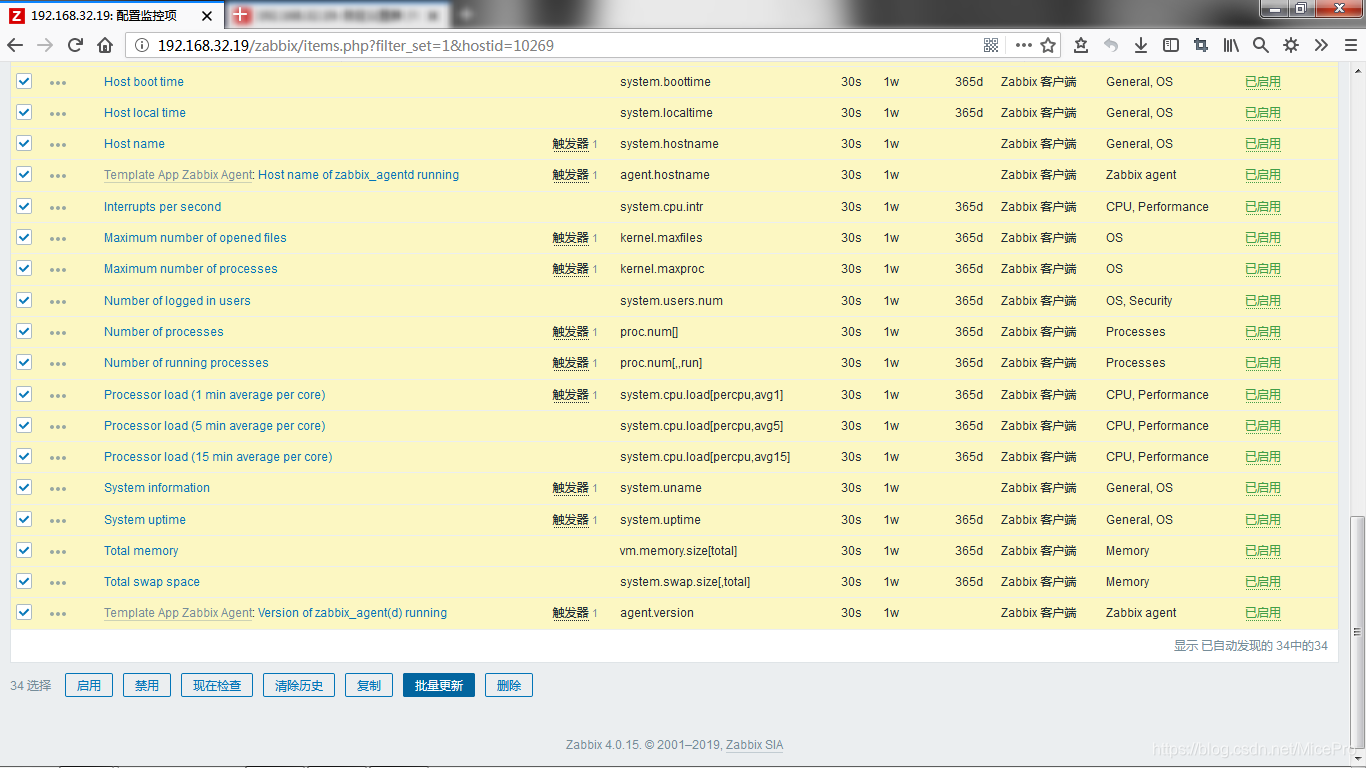Open three-dot menu for Number of running processes

58,363
